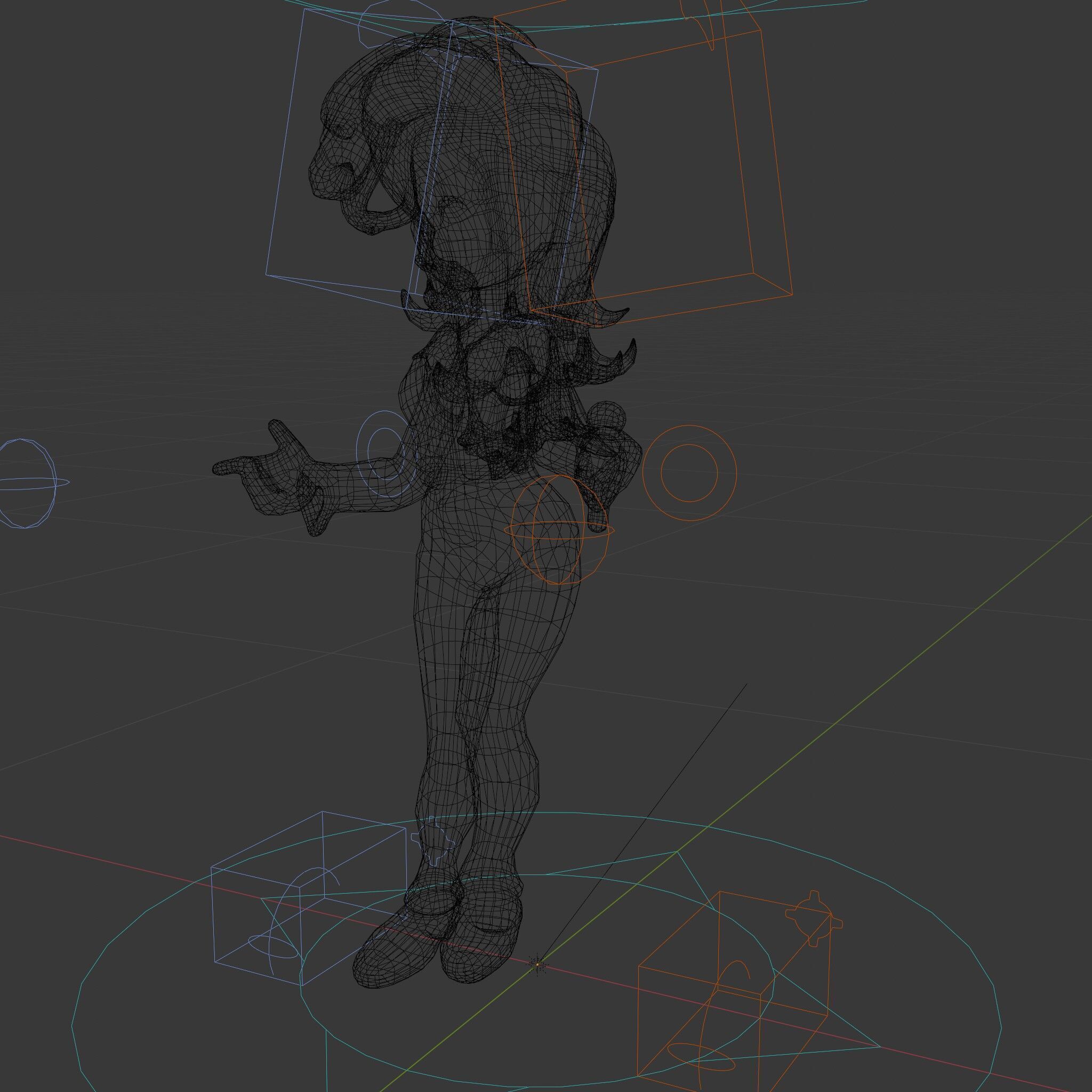Select the blue ellipse inside the blue foot box
The image size is (1092, 1092).
tap(273, 946)
